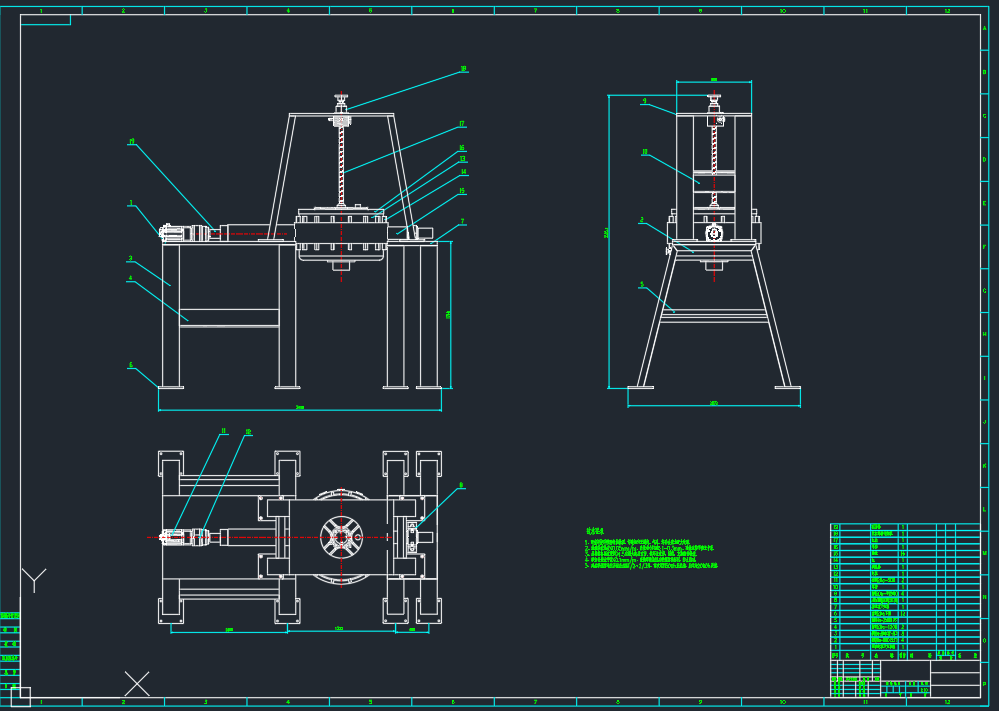The height and width of the screenshot is (711, 999).
Task: Click part callout label 19
Action: coord(132,141)
